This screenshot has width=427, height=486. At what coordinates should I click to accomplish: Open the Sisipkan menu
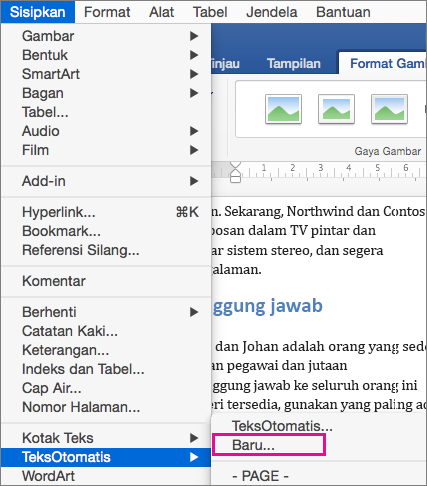click(x=38, y=12)
